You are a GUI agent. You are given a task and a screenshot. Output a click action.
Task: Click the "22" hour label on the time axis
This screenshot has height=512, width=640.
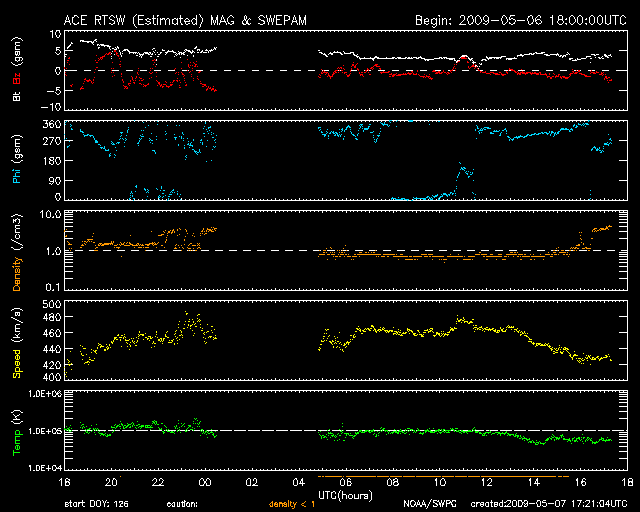click(x=158, y=482)
